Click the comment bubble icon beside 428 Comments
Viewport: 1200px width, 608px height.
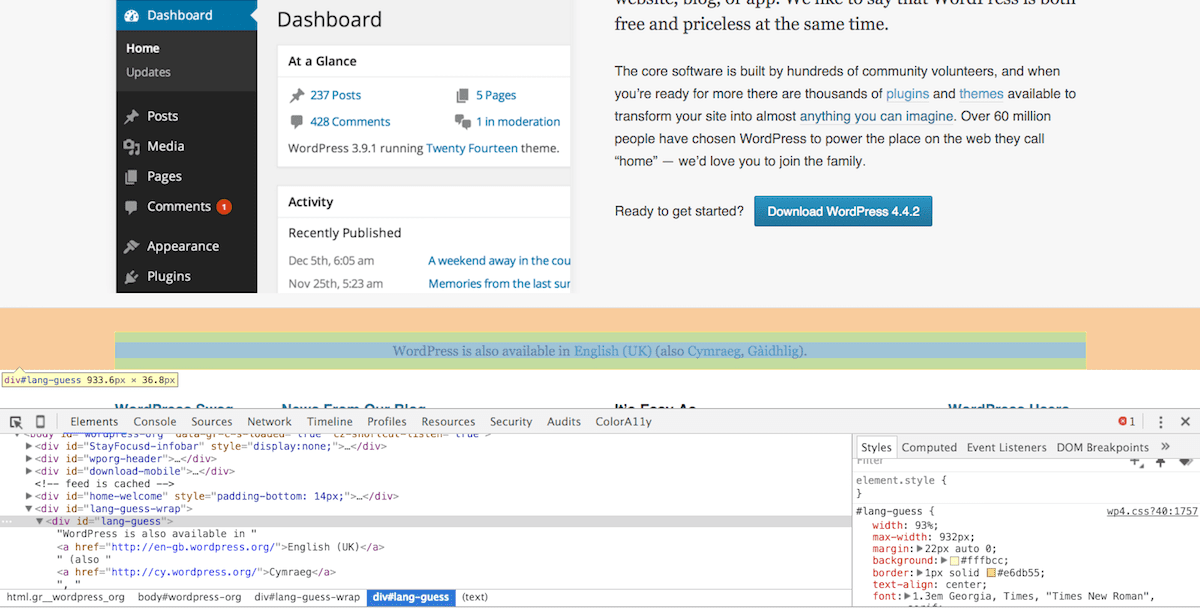point(297,122)
